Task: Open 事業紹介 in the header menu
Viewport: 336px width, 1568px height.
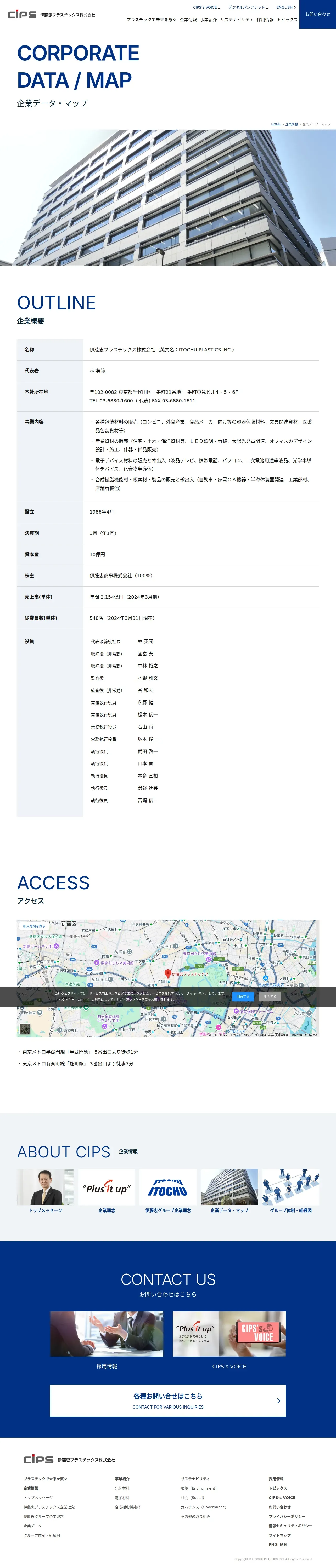Action: point(209,20)
